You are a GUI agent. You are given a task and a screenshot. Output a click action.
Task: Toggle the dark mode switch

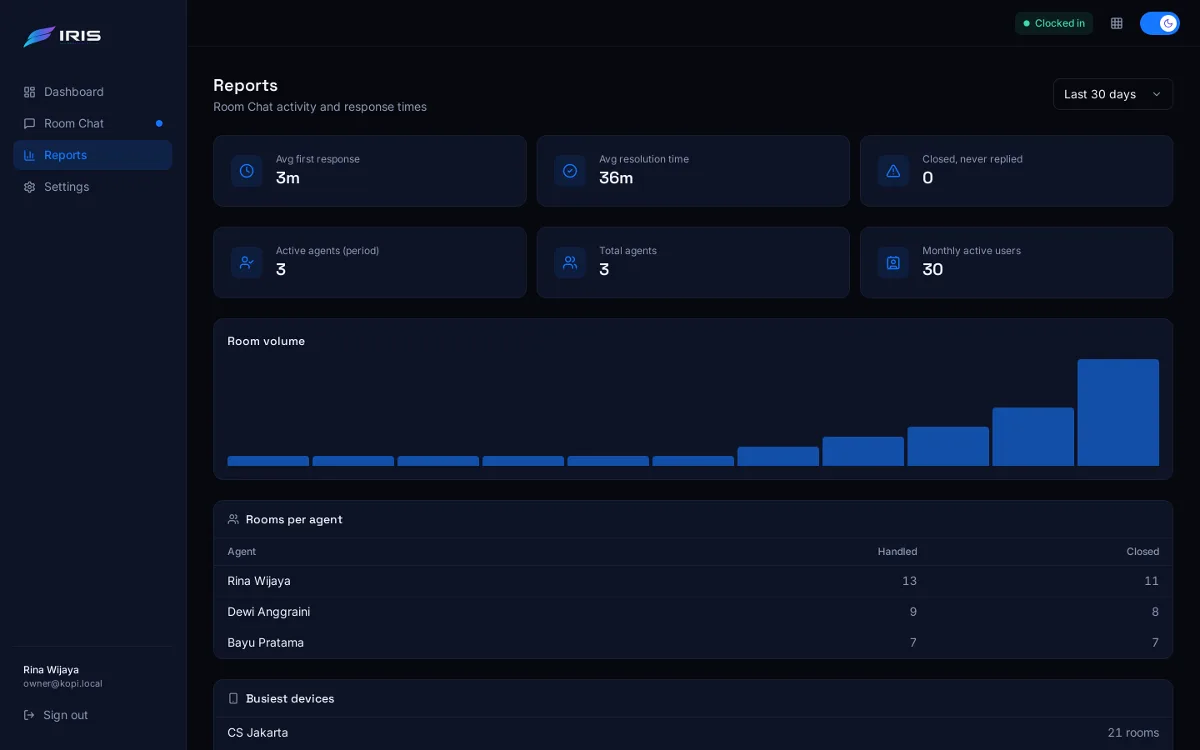1160,23
